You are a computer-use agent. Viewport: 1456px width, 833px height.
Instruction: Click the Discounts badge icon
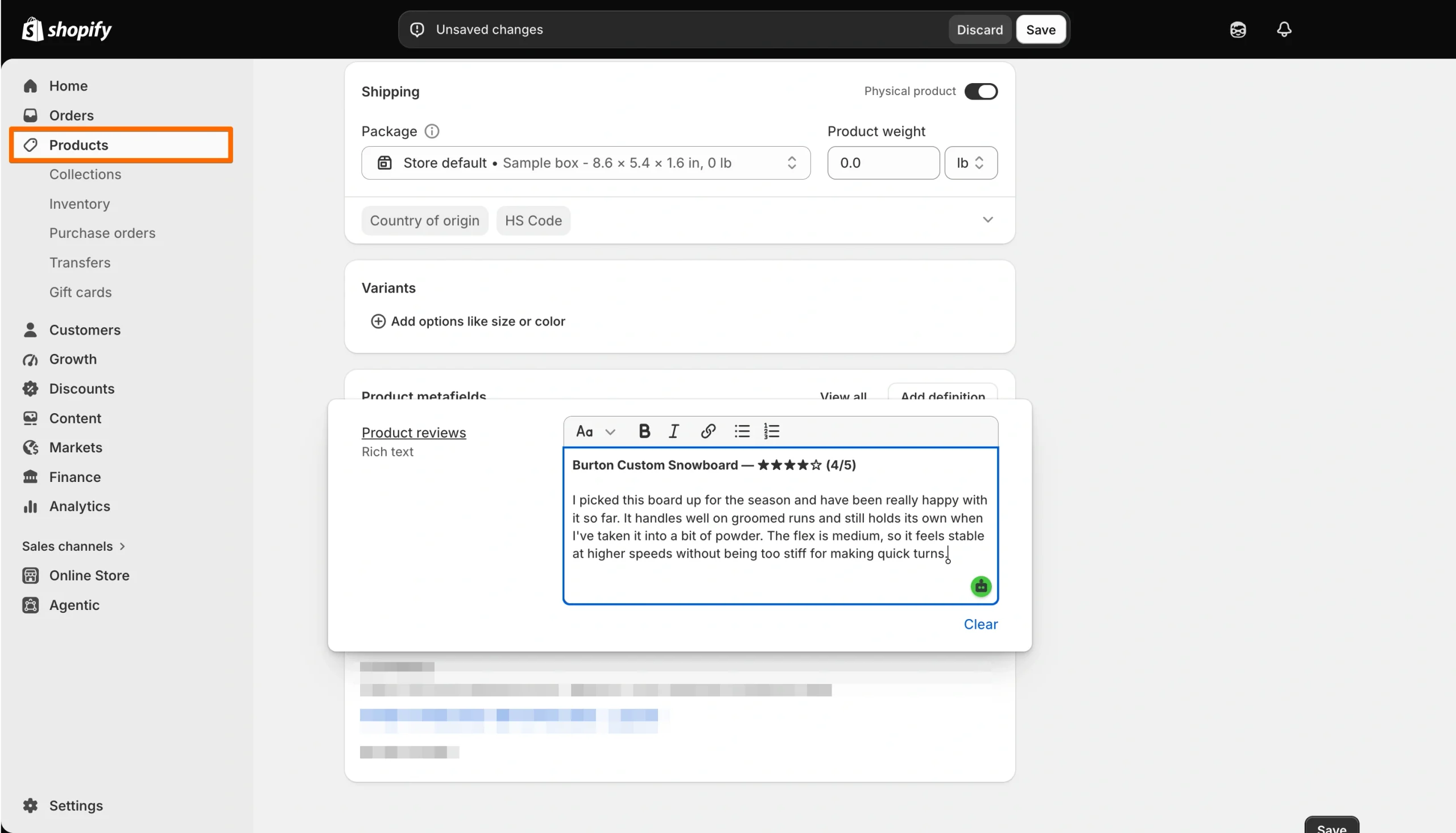[x=30, y=389]
